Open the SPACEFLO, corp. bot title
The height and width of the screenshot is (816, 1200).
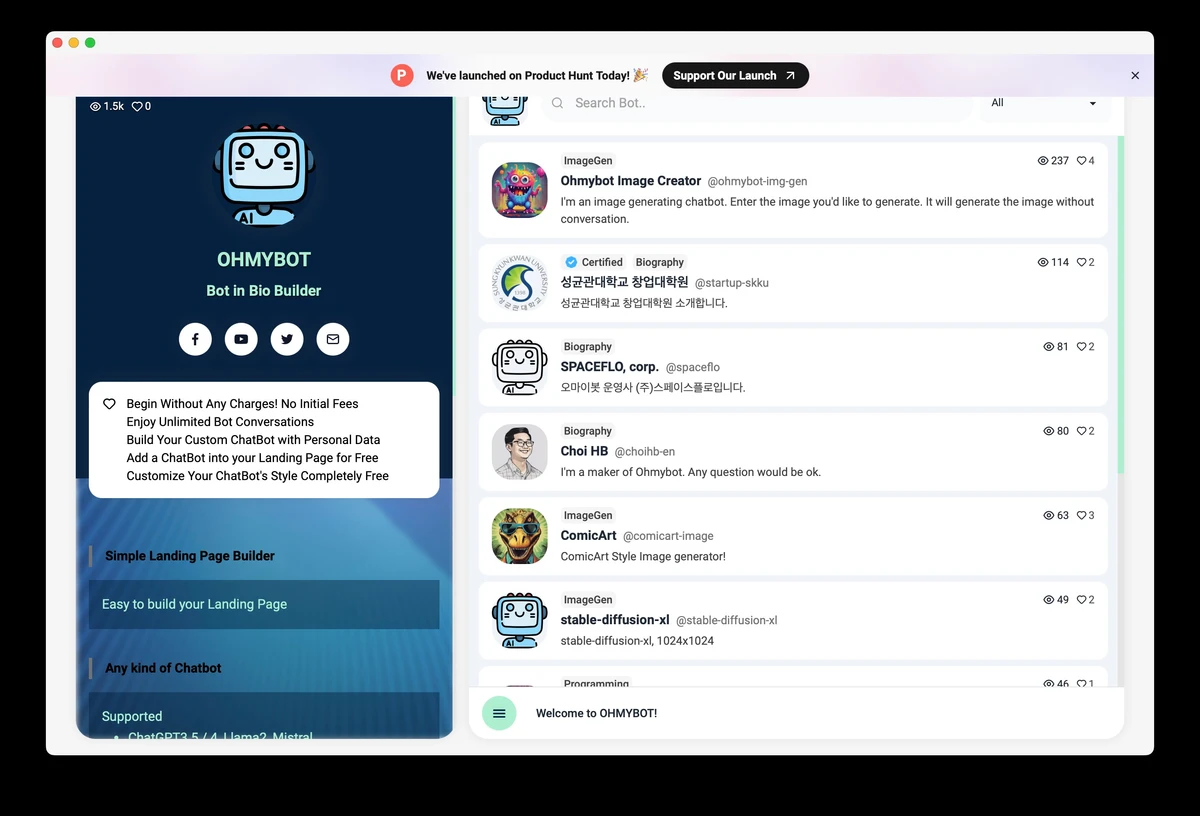coord(610,367)
